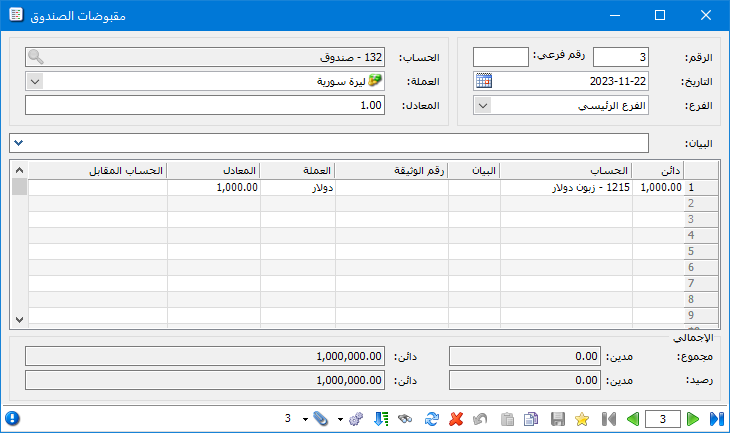730x433 pixels.
Task: Click the undo arrow icon
Action: pyautogui.click(x=480, y=419)
